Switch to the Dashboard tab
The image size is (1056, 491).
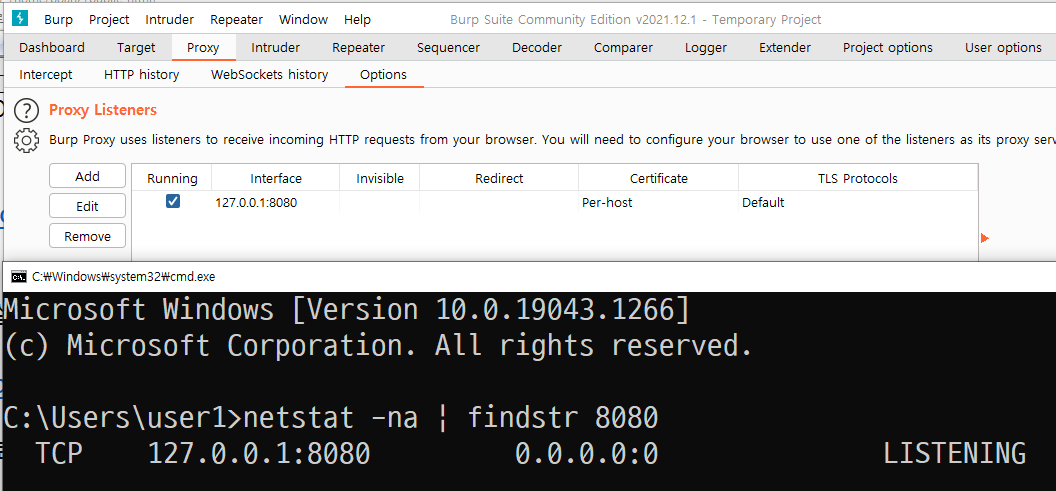[52, 48]
